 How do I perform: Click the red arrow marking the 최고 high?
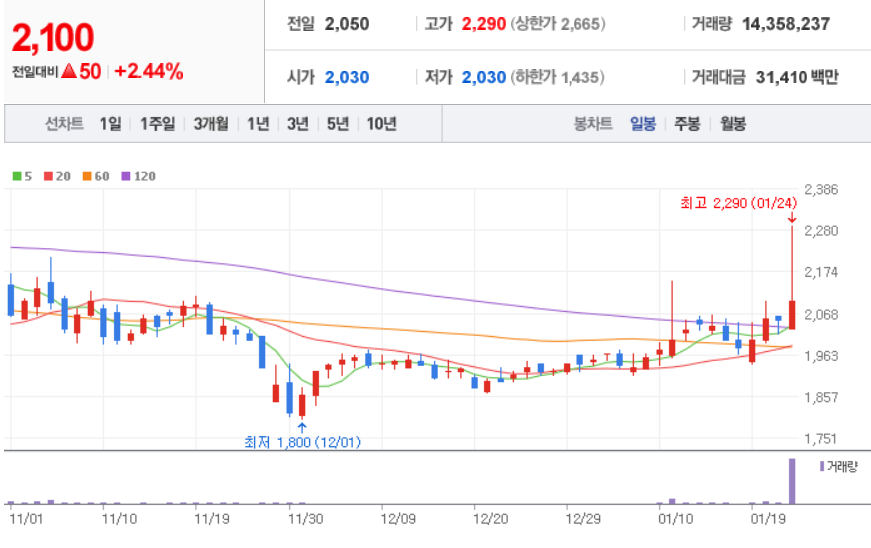pos(792,218)
